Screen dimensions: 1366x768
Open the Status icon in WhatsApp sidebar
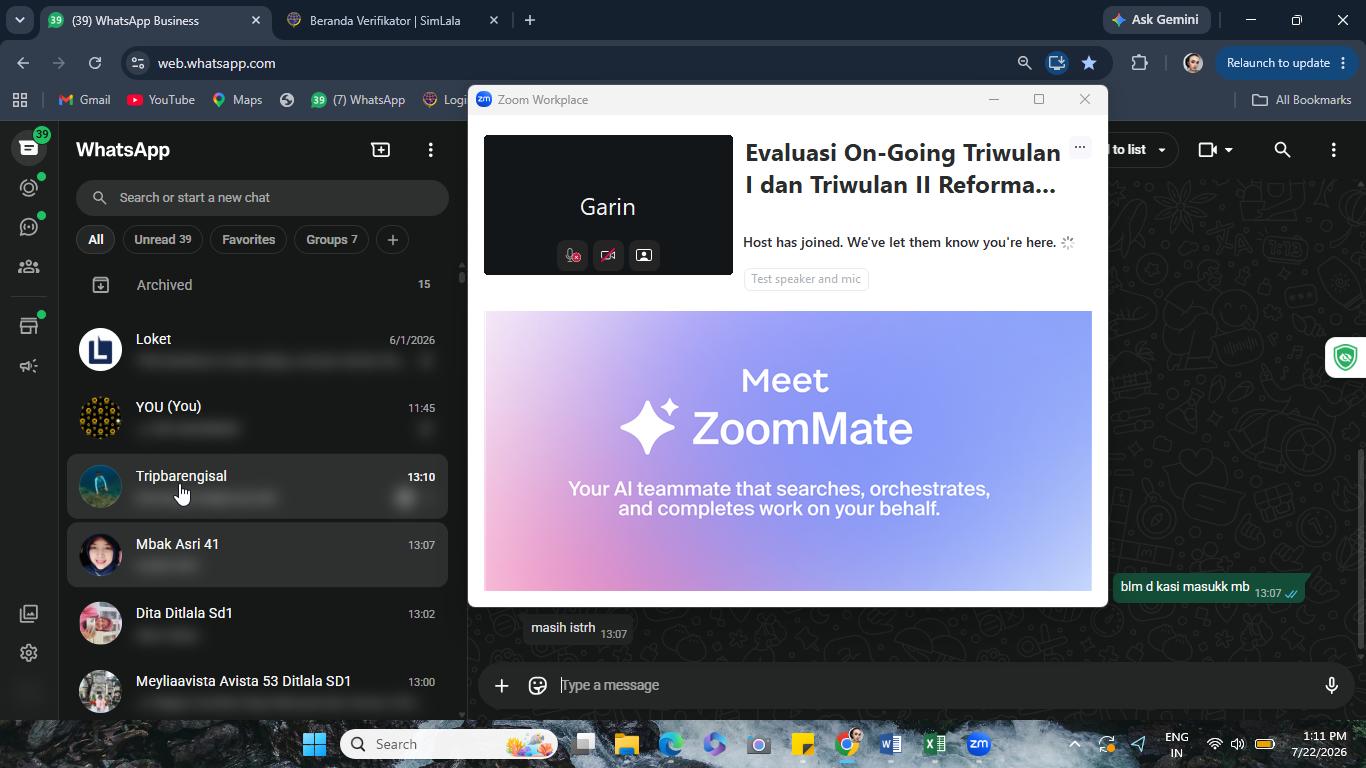(x=29, y=188)
